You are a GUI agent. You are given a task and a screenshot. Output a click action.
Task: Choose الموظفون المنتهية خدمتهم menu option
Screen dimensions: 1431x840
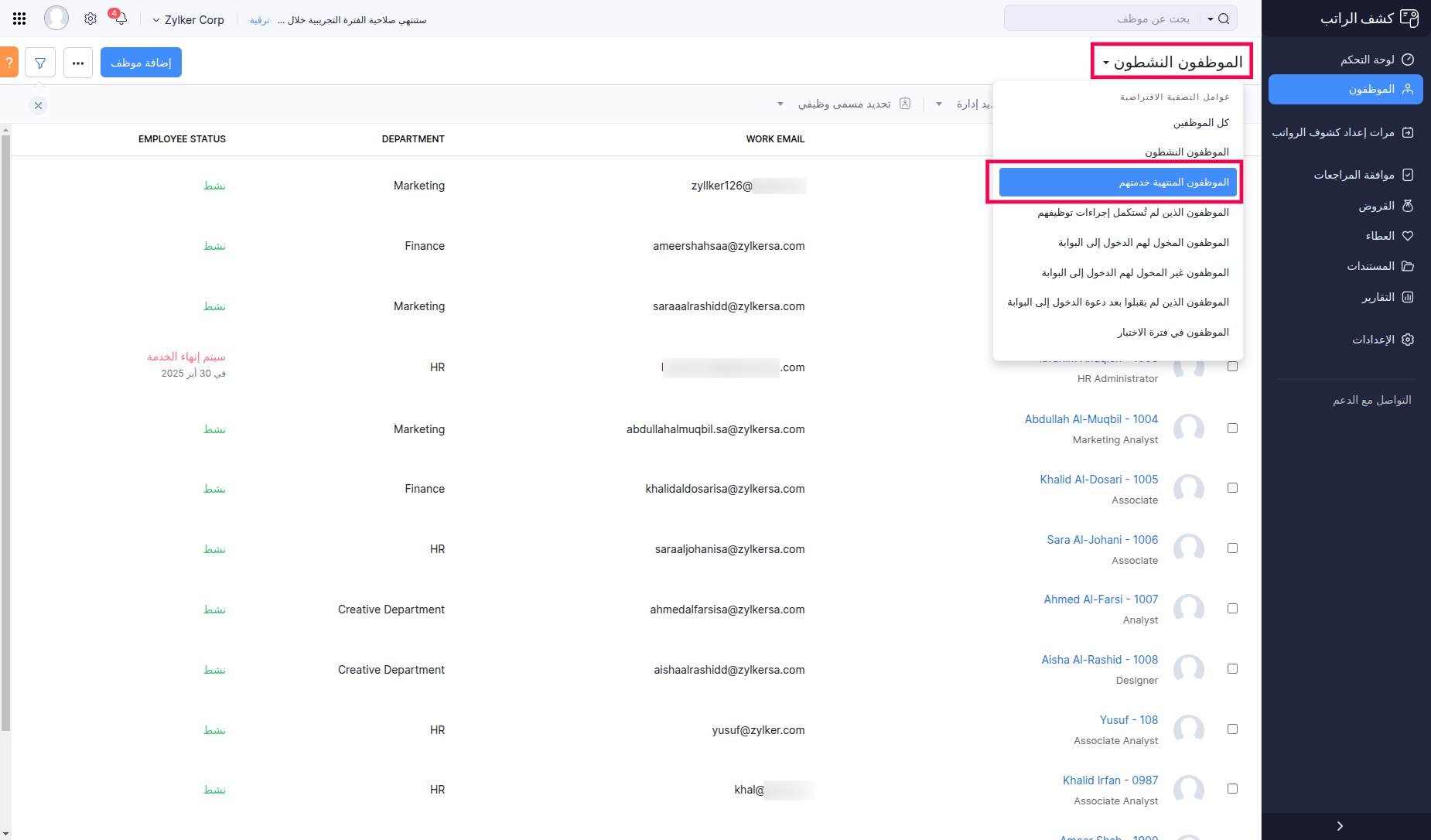(1116, 182)
